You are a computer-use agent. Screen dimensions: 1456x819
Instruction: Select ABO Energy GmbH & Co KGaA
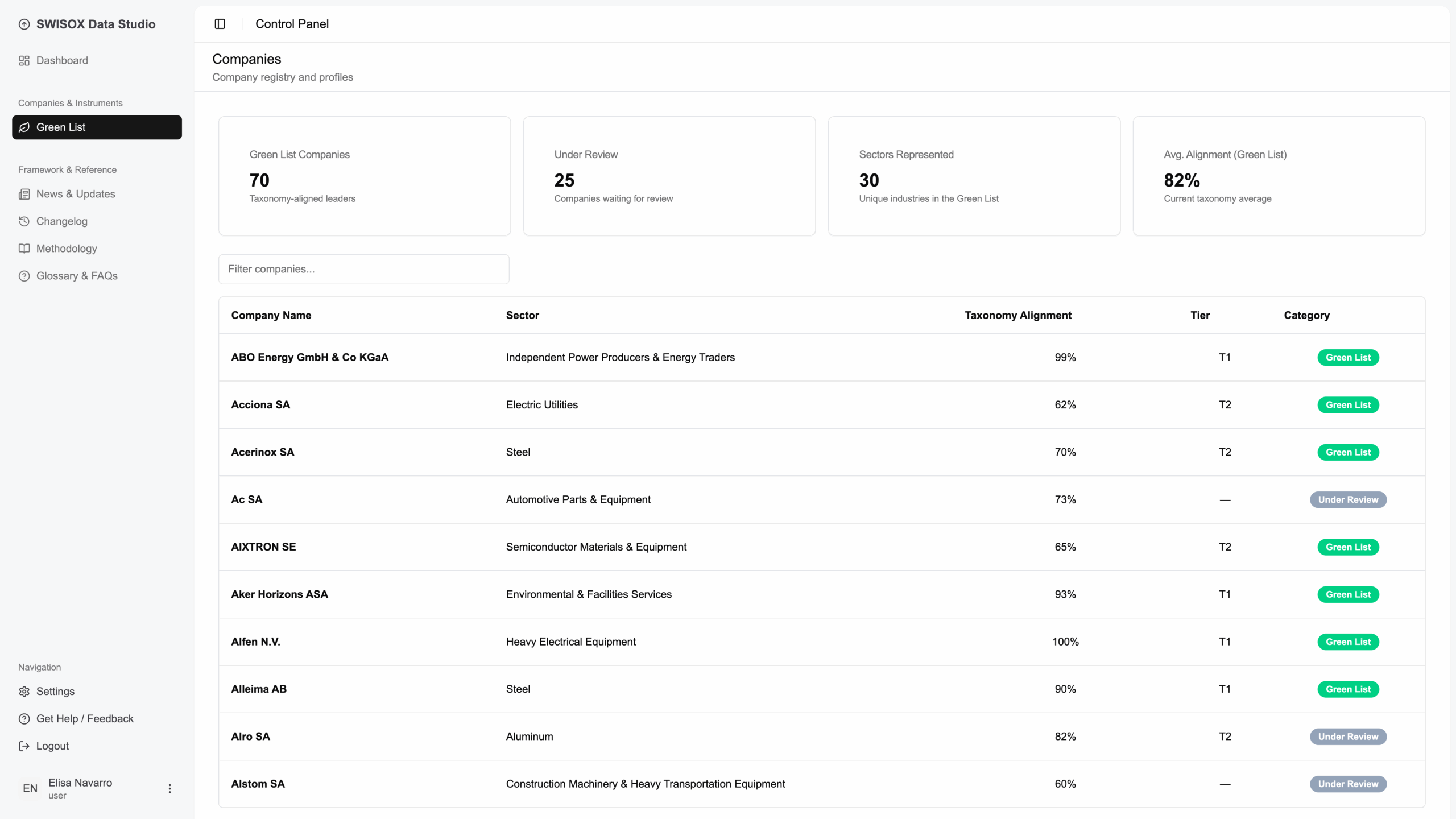(309, 357)
